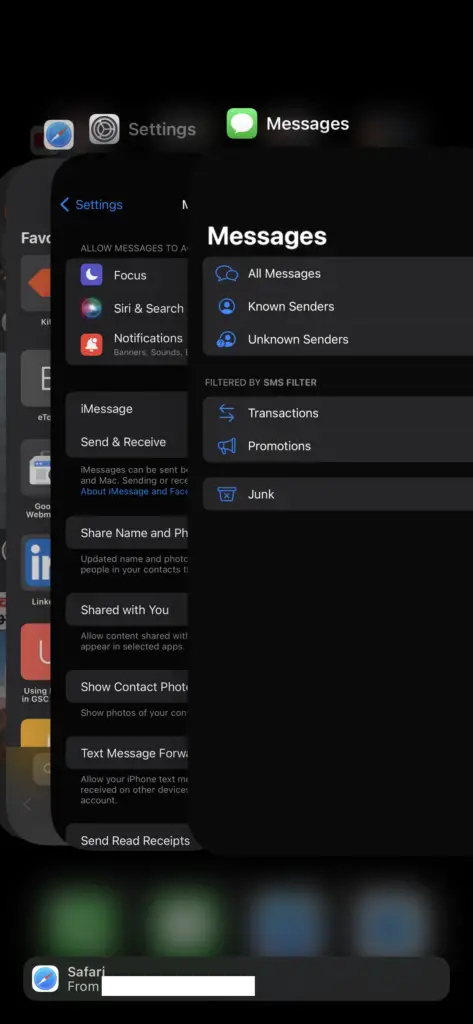Tap the Messages app title label
The width and height of the screenshot is (473, 1024).
pyautogui.click(x=308, y=123)
